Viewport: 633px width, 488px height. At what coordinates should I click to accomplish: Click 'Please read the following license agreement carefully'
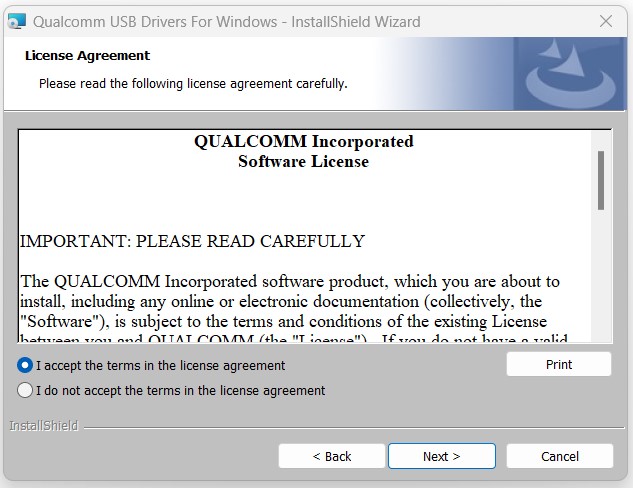pyautogui.click(x=193, y=84)
